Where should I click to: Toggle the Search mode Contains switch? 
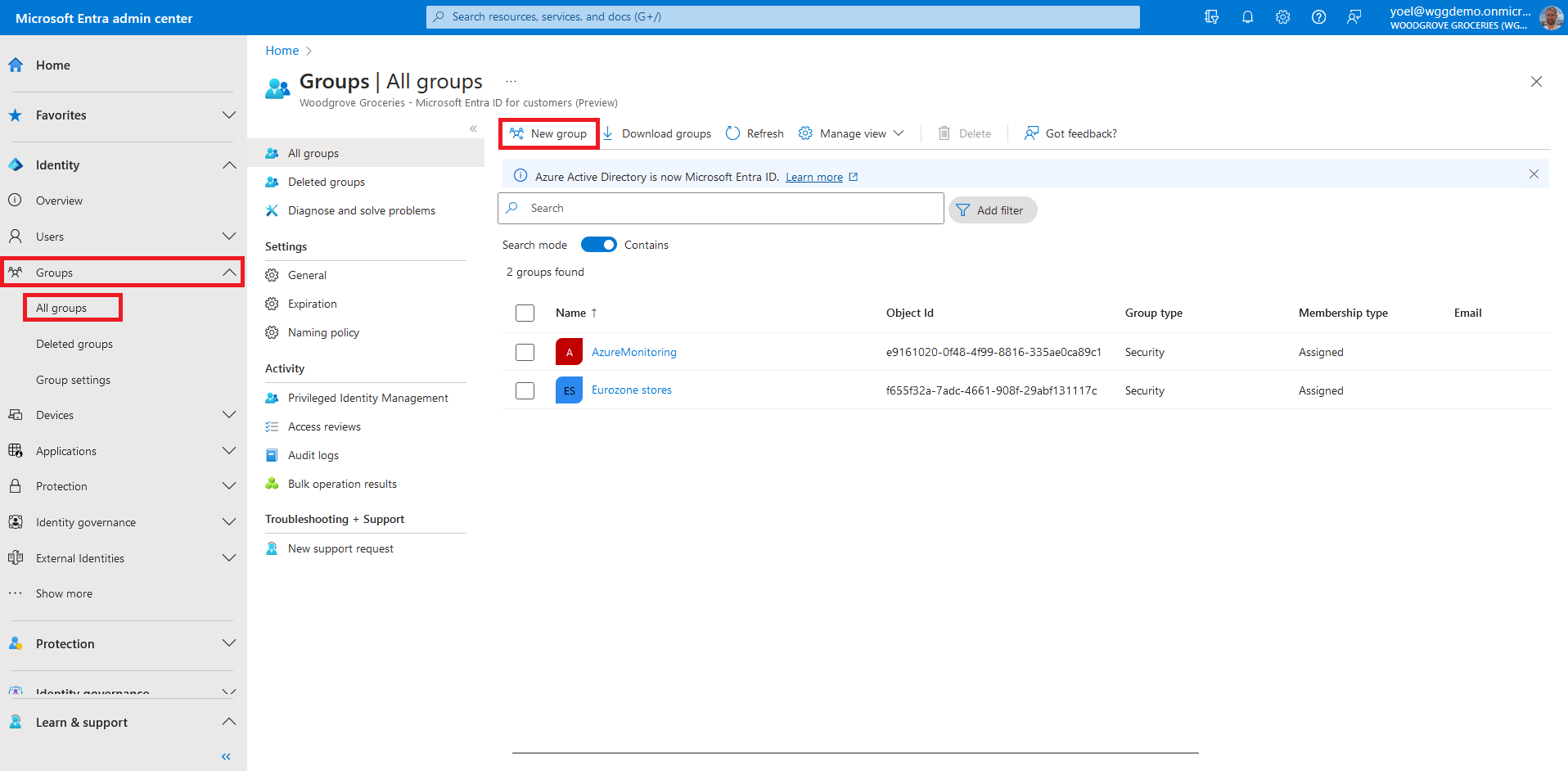(x=598, y=245)
